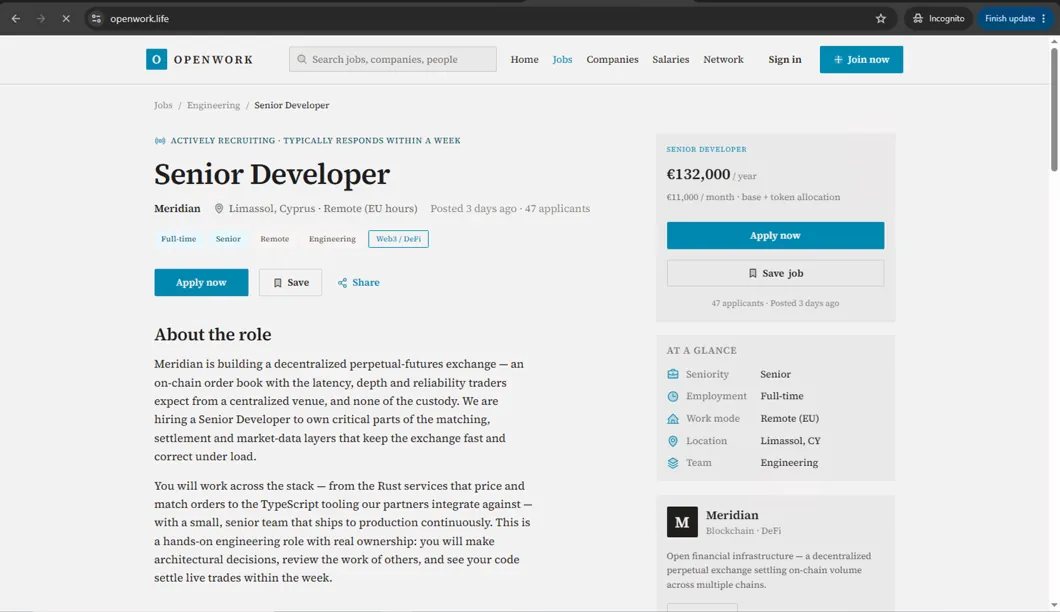Click the address bar URL openwork.life
Screen dimensions: 1060x612
[139, 18]
